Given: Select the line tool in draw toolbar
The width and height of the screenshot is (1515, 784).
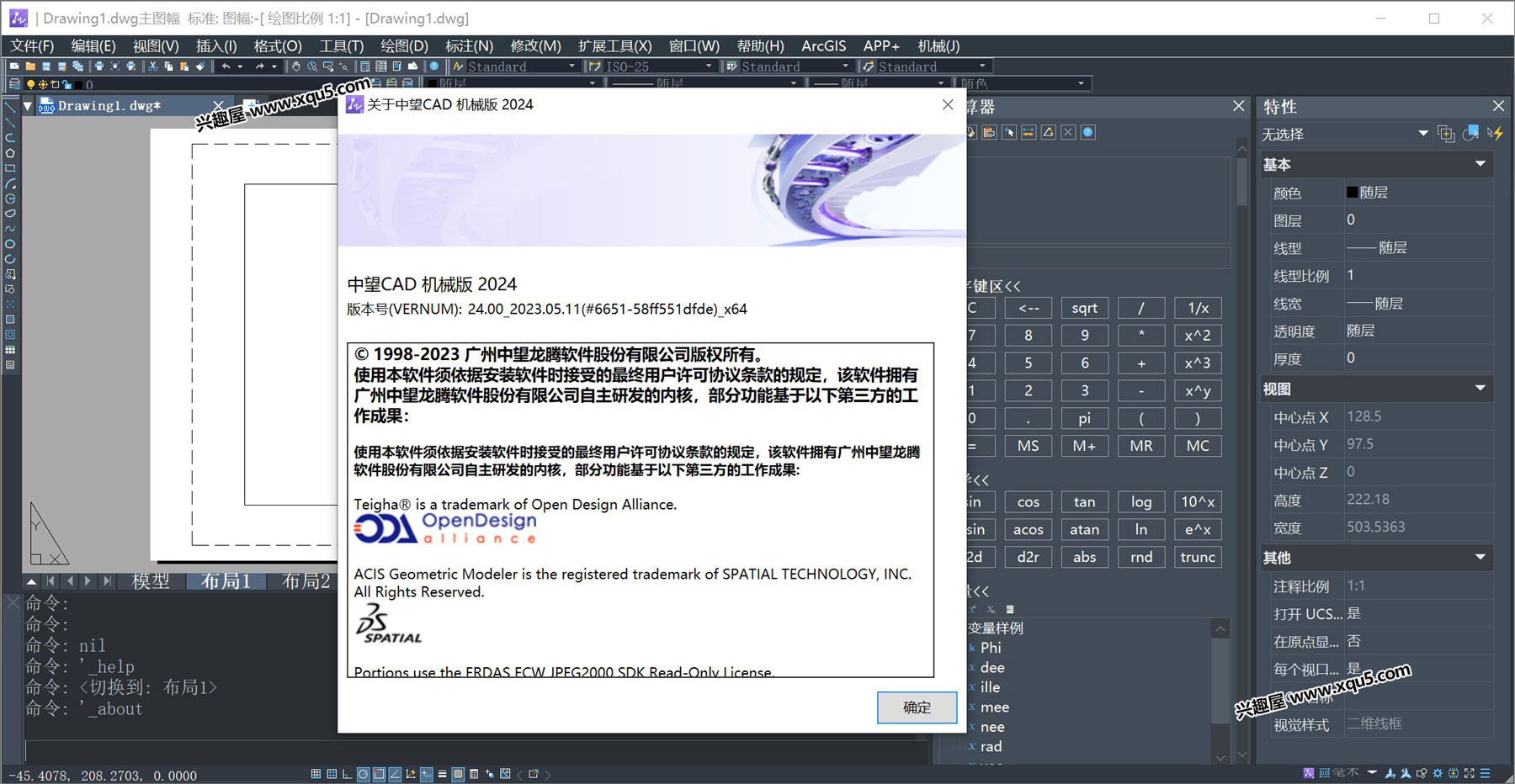Looking at the screenshot, I should click(x=10, y=106).
